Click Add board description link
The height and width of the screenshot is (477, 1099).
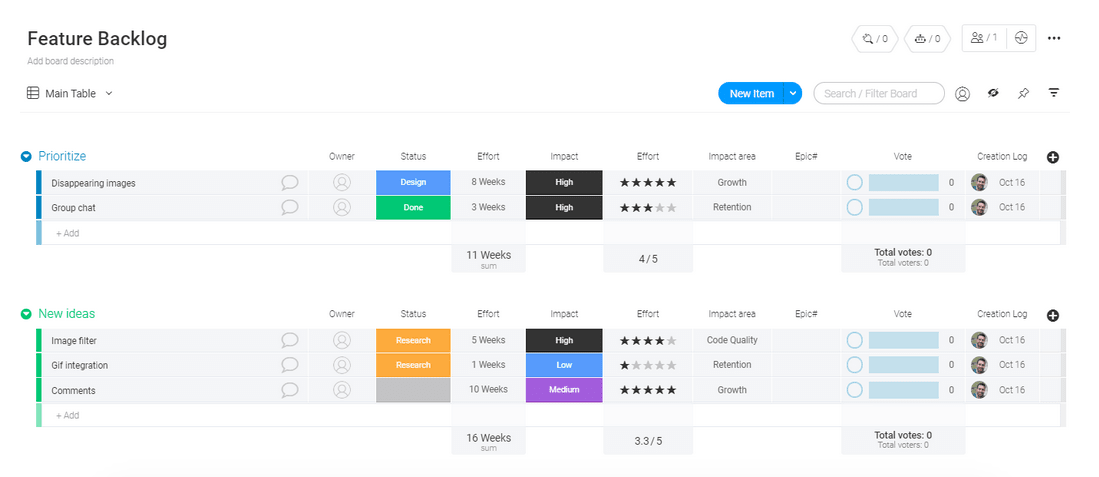pos(71,61)
